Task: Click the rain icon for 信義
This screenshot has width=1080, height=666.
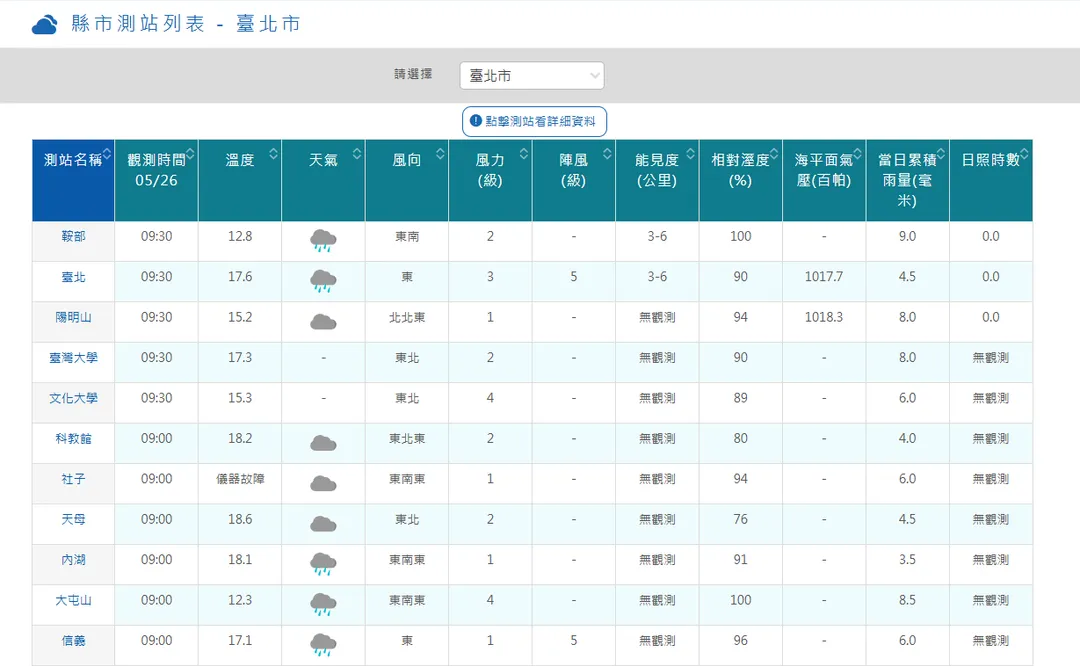Action: [x=323, y=645]
